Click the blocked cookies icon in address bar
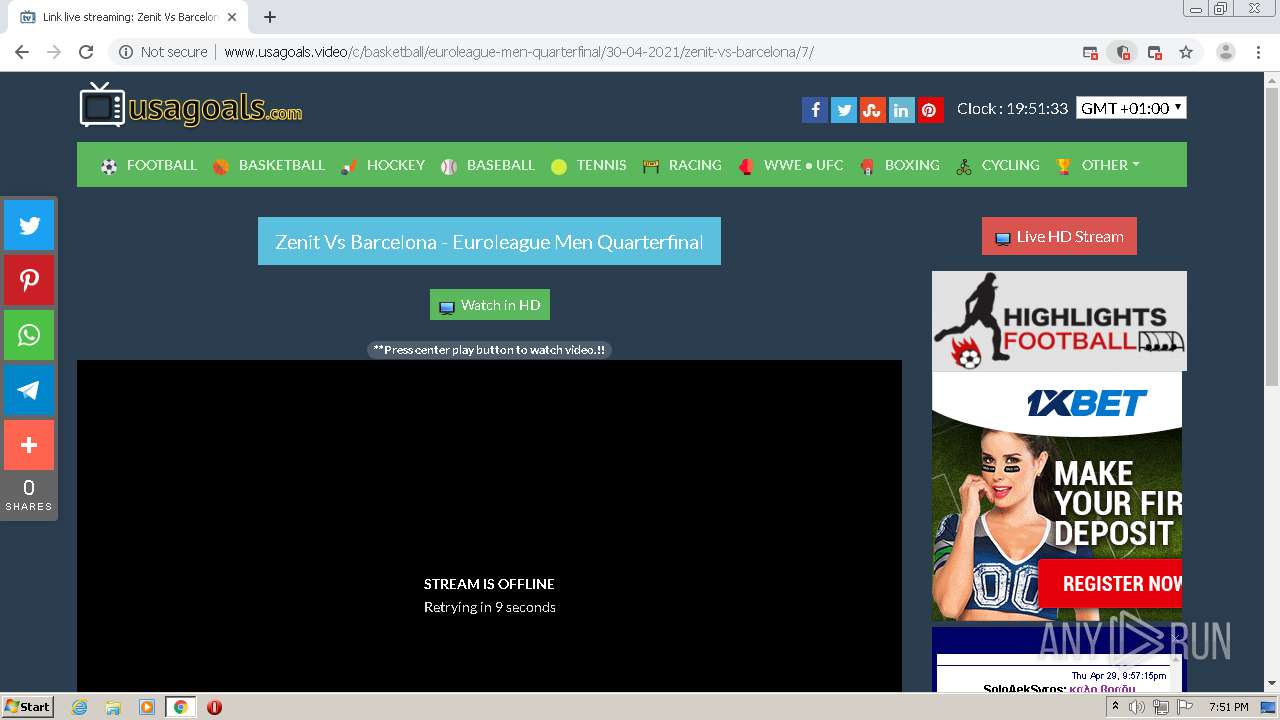Image resolution: width=1280 pixels, height=720 pixels. (x=1123, y=52)
